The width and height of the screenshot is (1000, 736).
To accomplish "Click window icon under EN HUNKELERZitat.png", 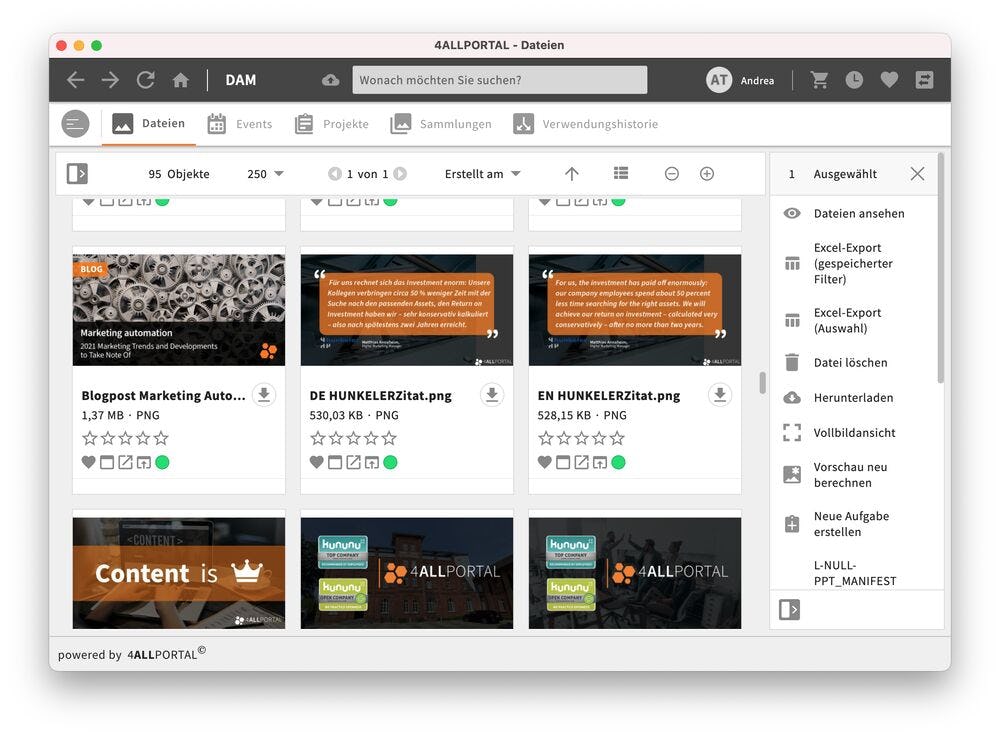I will pyautogui.click(x=563, y=462).
